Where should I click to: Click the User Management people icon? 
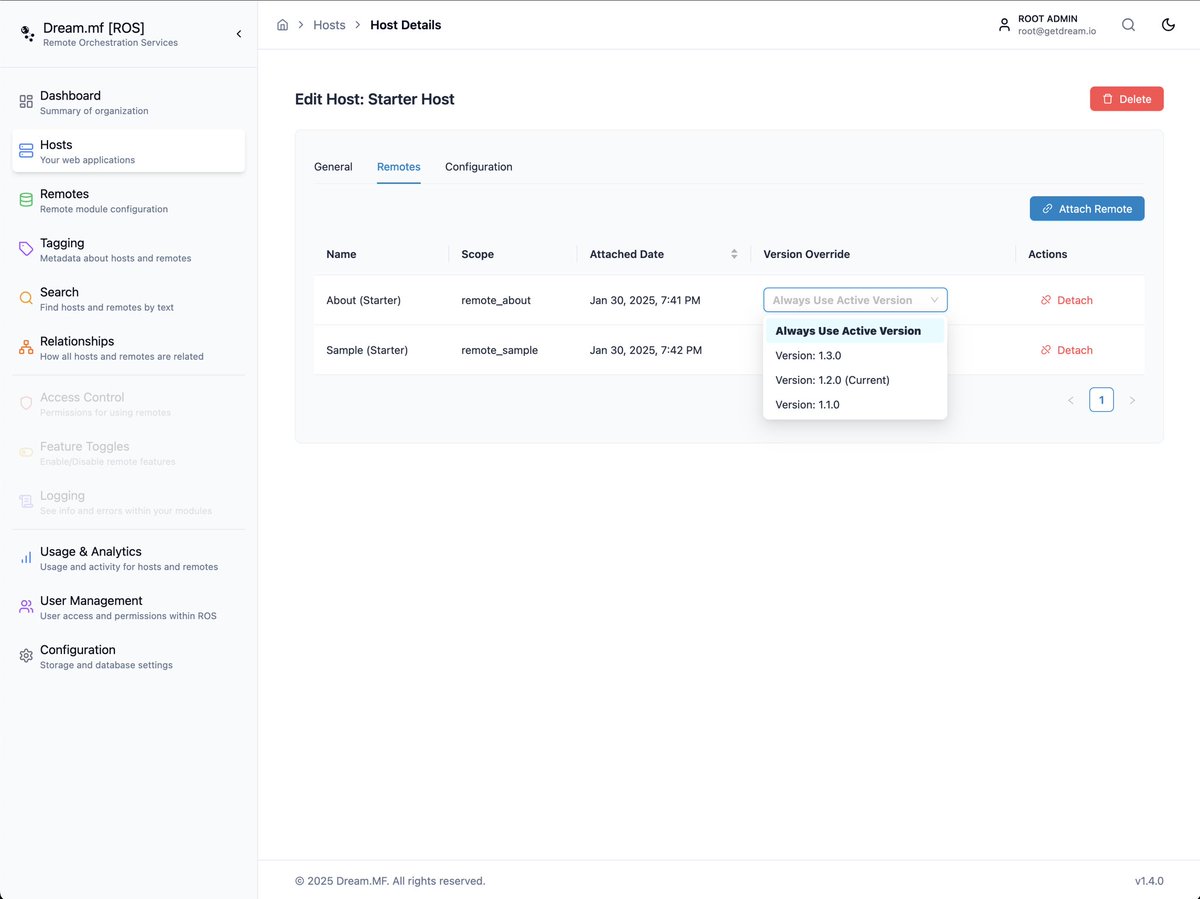coord(26,606)
